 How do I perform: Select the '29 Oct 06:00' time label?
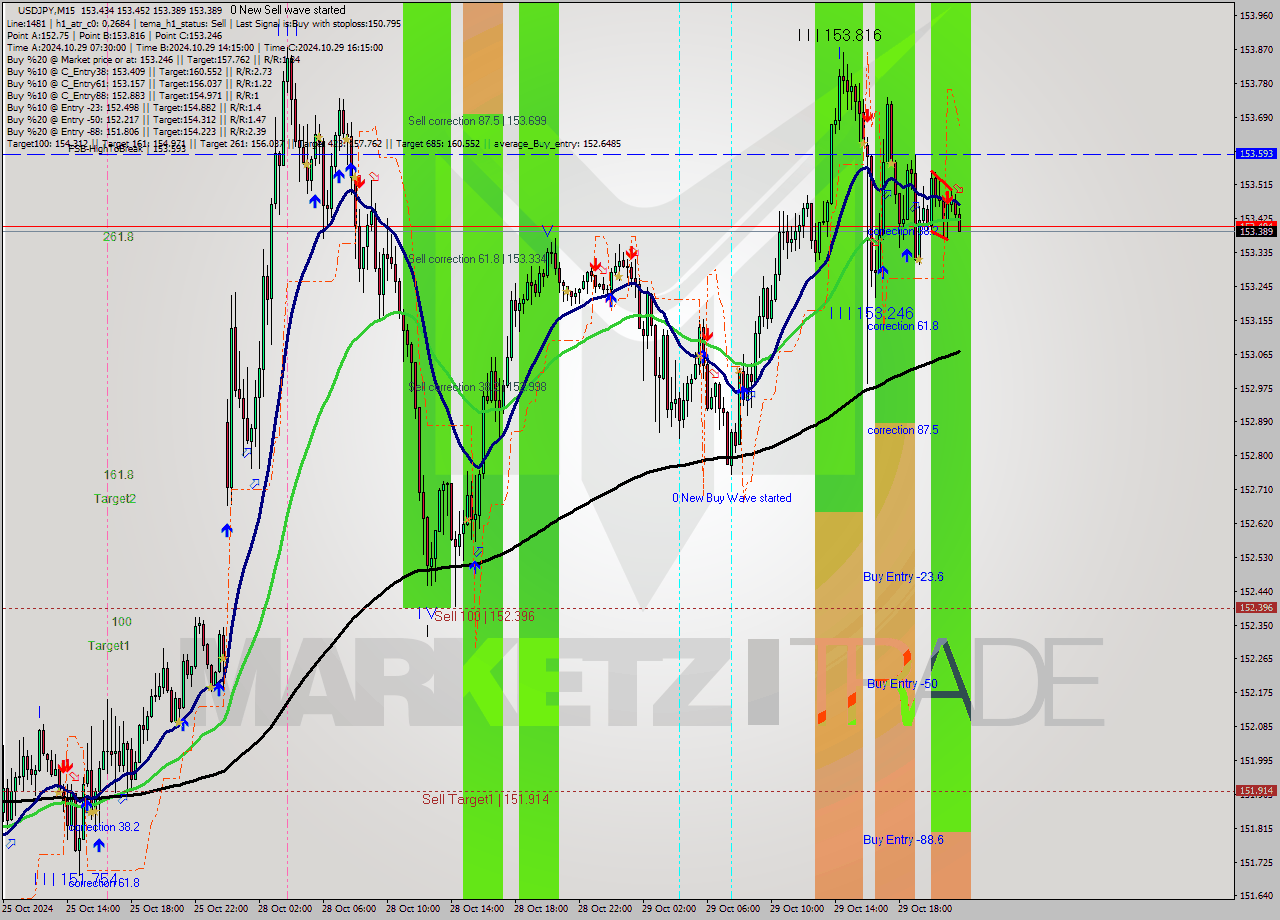(x=734, y=909)
